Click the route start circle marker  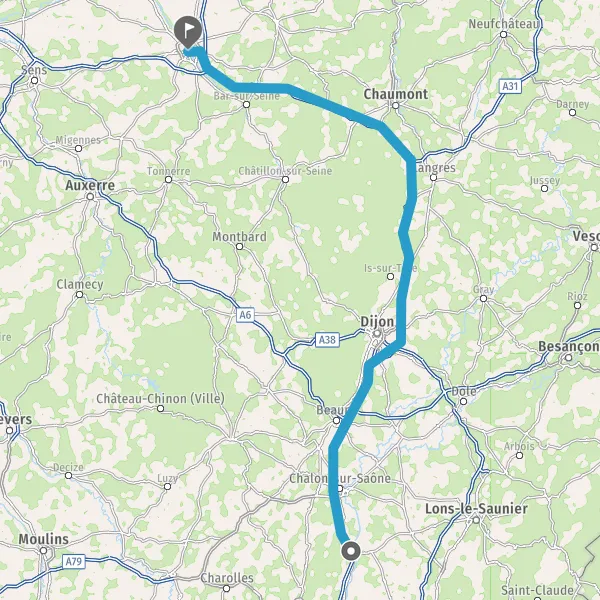point(351,551)
